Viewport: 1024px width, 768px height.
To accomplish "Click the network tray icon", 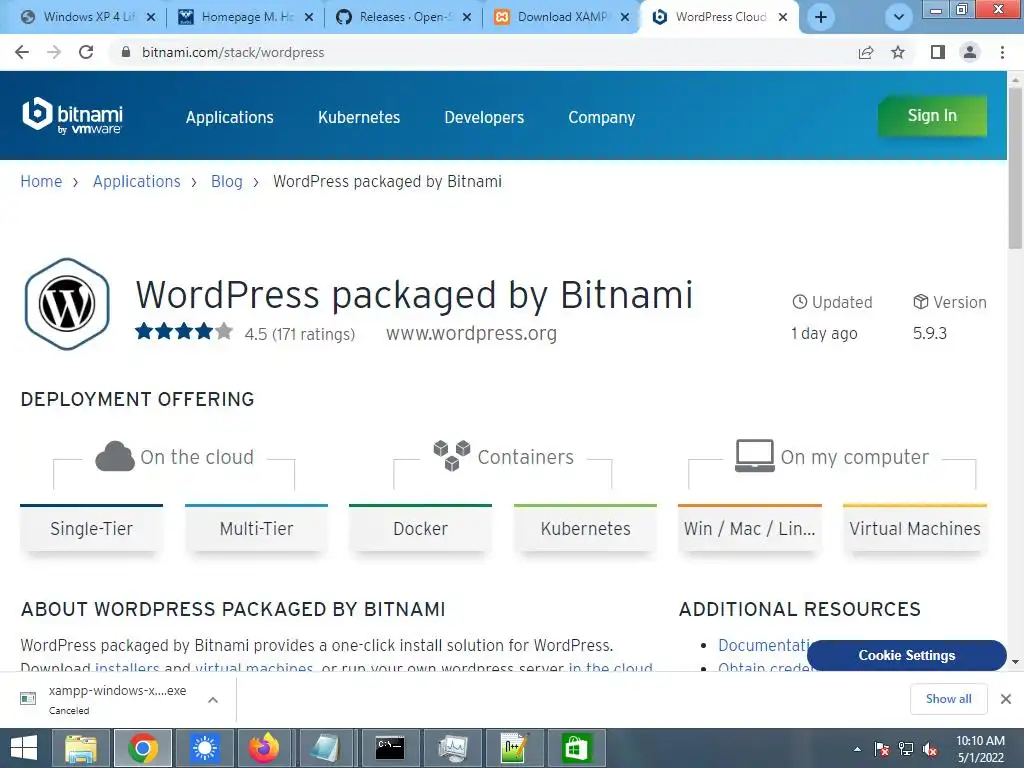I will click(906, 749).
